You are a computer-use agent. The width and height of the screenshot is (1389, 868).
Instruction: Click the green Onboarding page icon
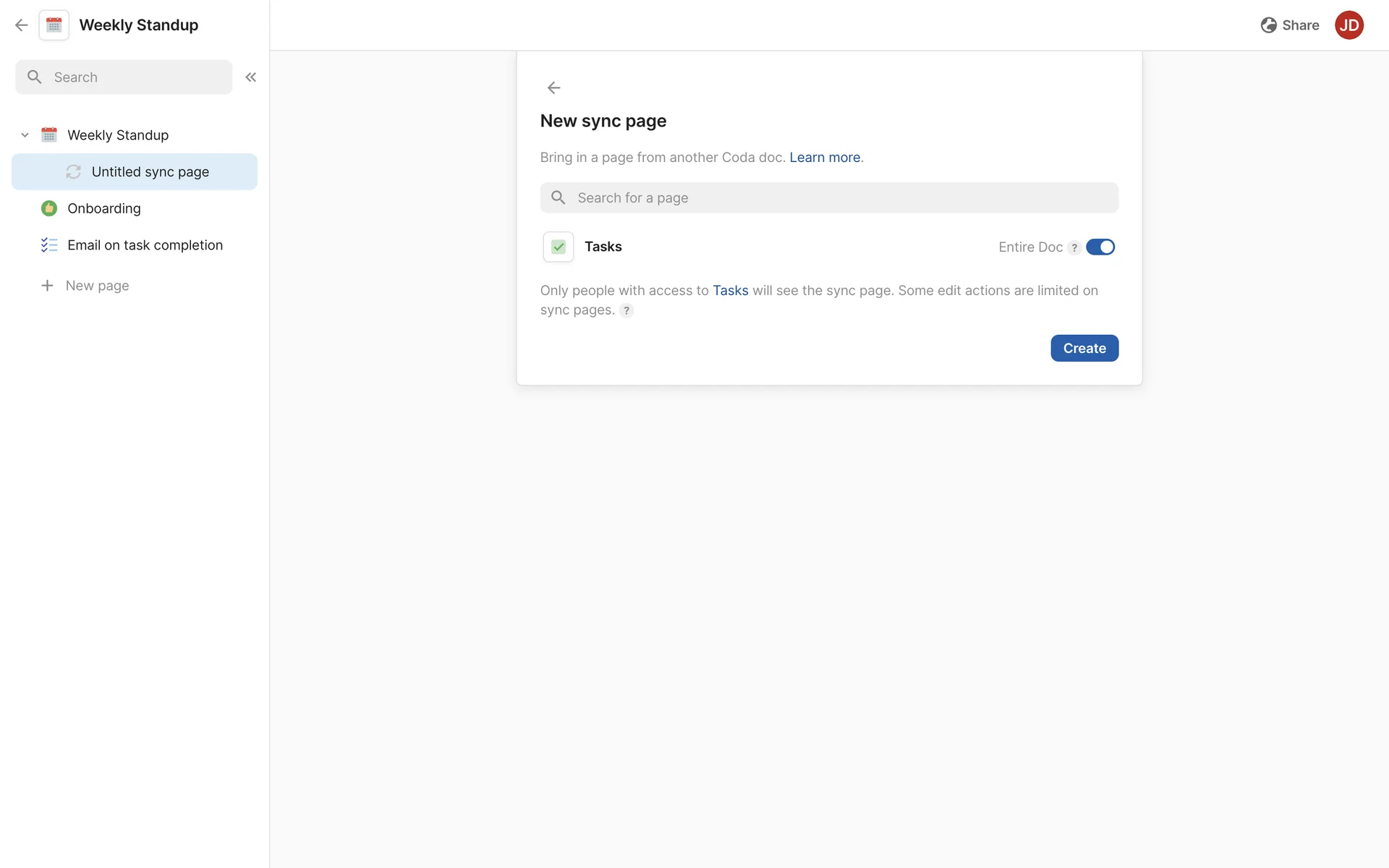[x=49, y=208]
